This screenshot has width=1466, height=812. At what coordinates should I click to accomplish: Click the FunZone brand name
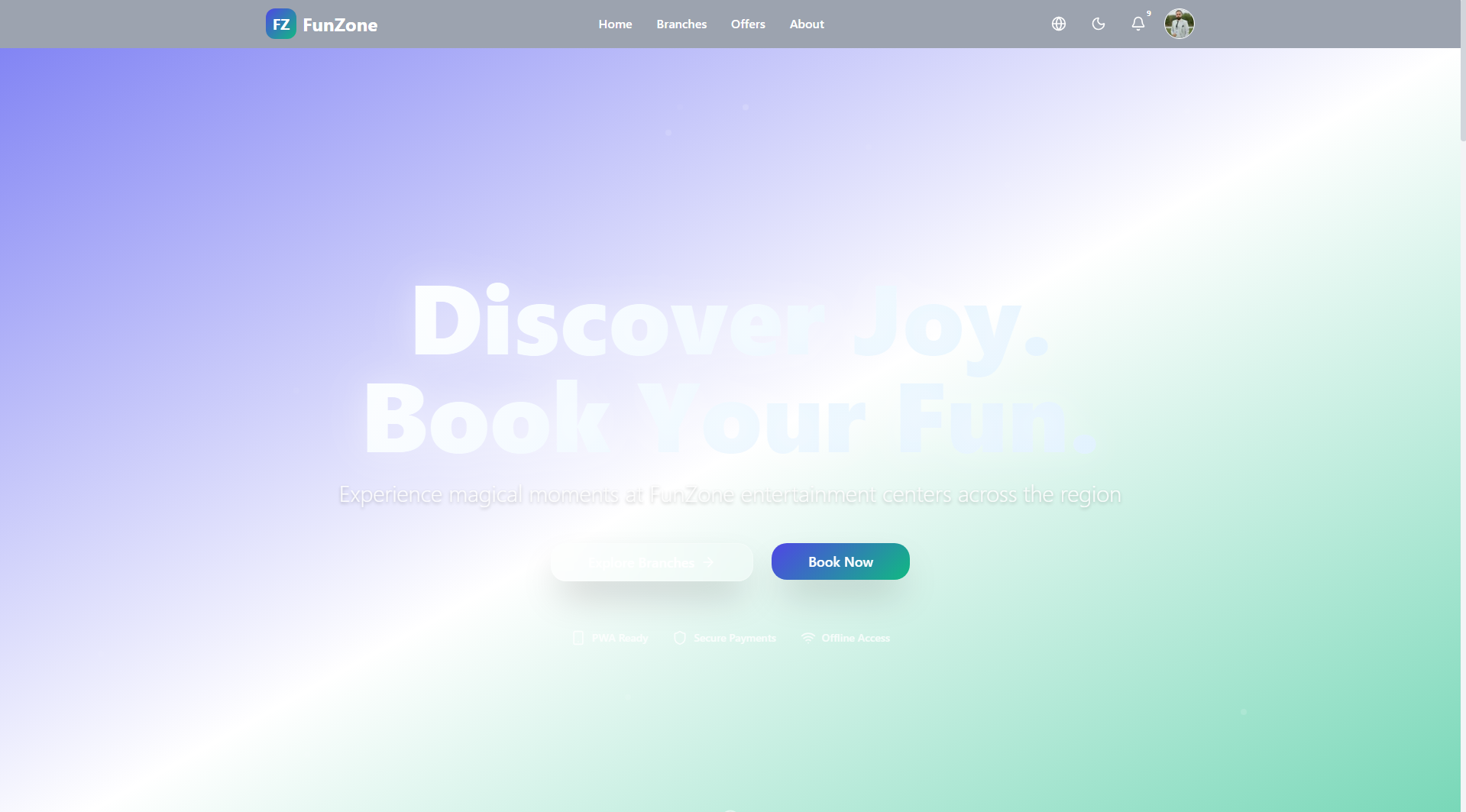pyautogui.click(x=340, y=24)
